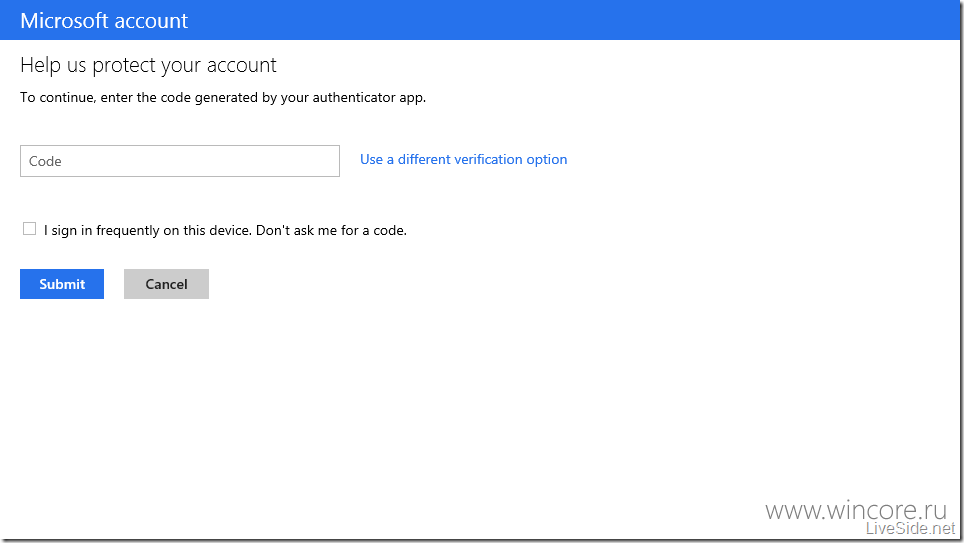Click the www.wincore.ru watermark
This screenshot has height=543, width=964.
pos(856,510)
